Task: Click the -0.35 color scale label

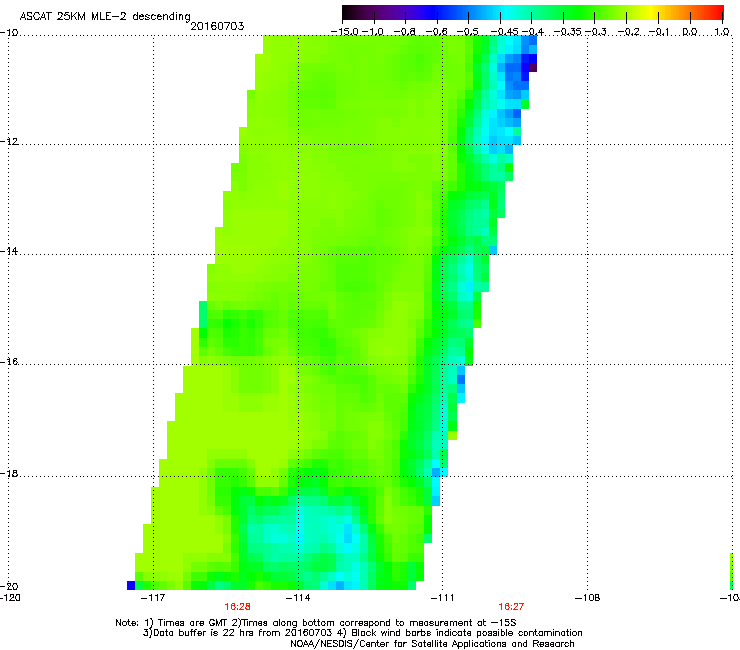Action: point(567,32)
